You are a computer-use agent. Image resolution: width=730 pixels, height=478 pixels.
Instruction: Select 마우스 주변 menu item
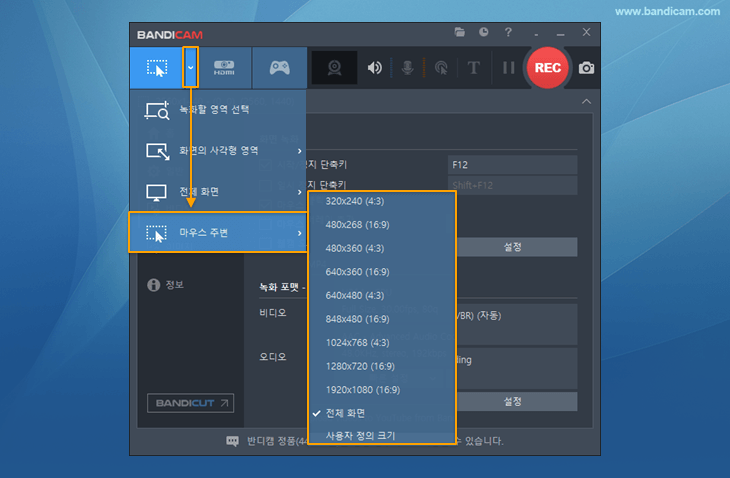point(218,232)
